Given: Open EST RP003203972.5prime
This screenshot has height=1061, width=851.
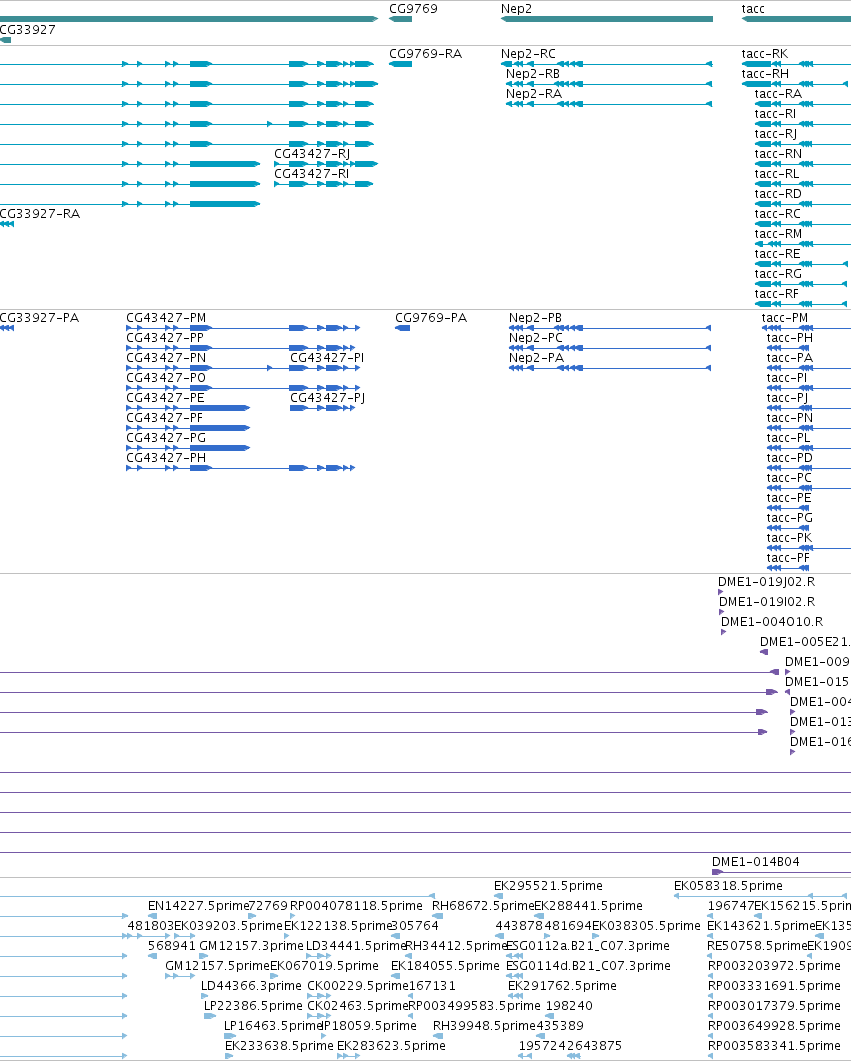Looking at the screenshot, I should (x=774, y=966).
